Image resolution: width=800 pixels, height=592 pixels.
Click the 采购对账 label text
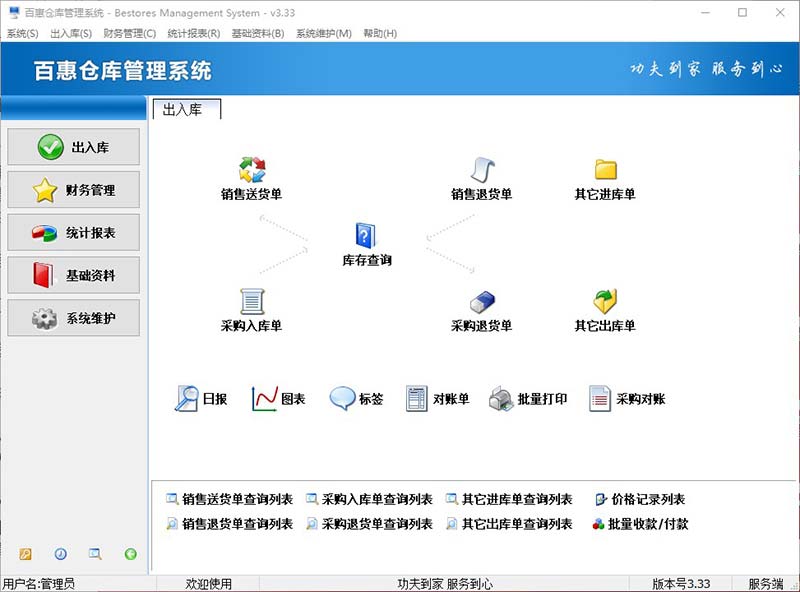pyautogui.click(x=641, y=399)
